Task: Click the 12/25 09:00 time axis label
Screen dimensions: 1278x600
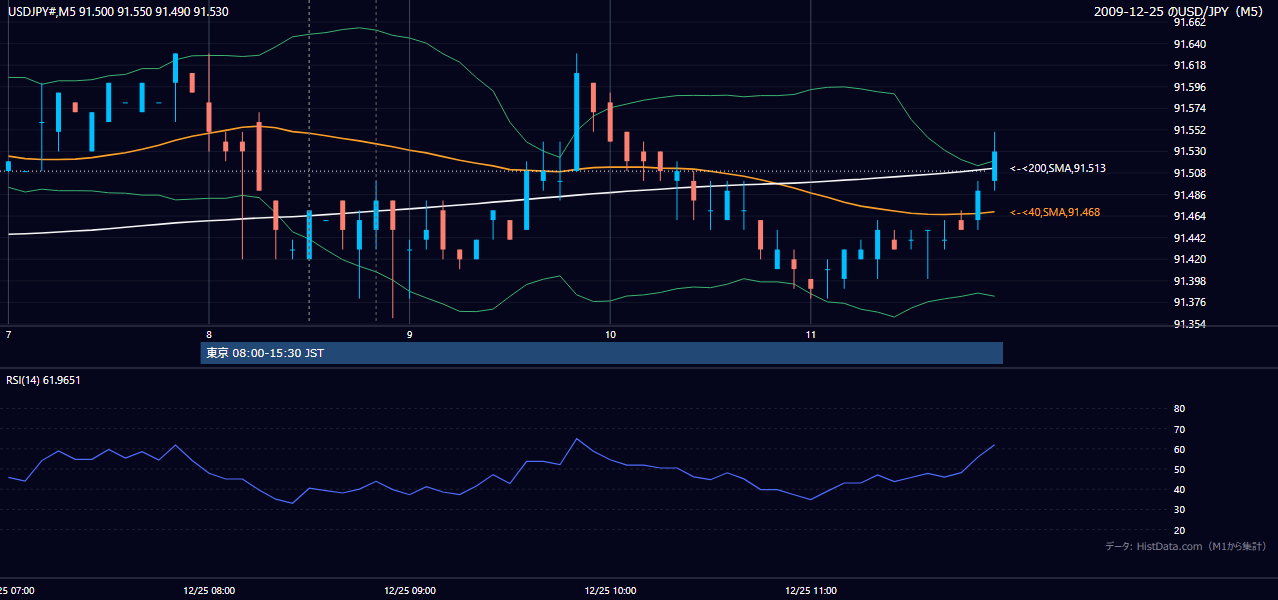Action: (x=410, y=590)
